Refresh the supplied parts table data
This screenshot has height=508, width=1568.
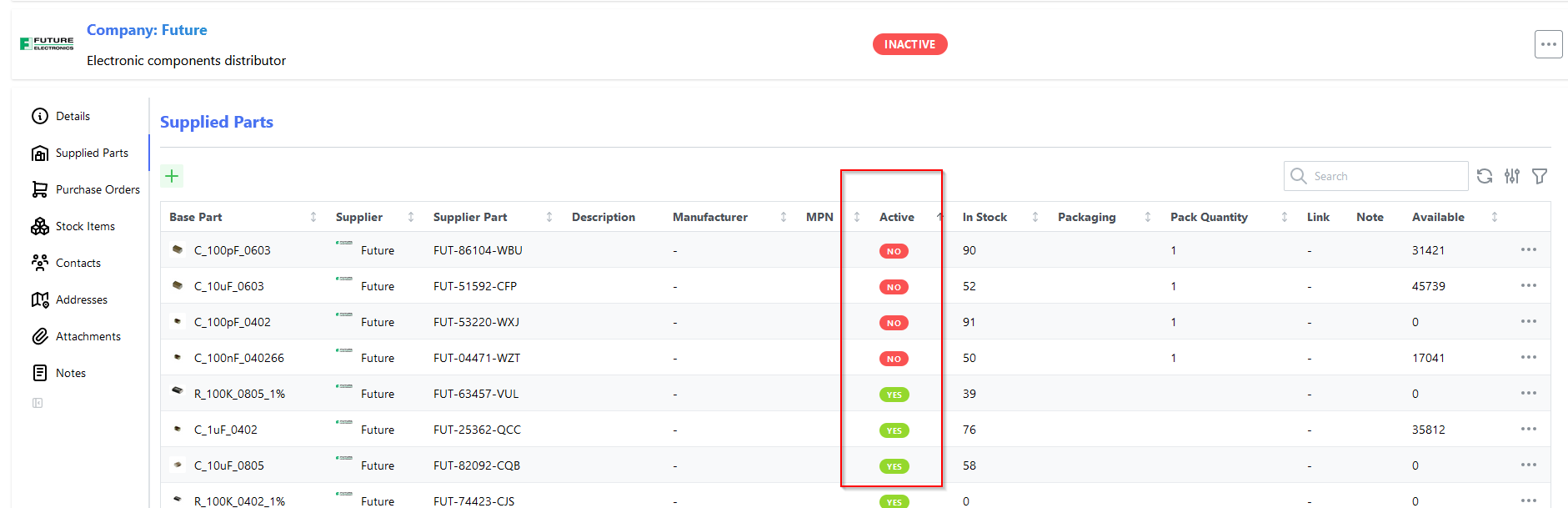tap(1485, 176)
